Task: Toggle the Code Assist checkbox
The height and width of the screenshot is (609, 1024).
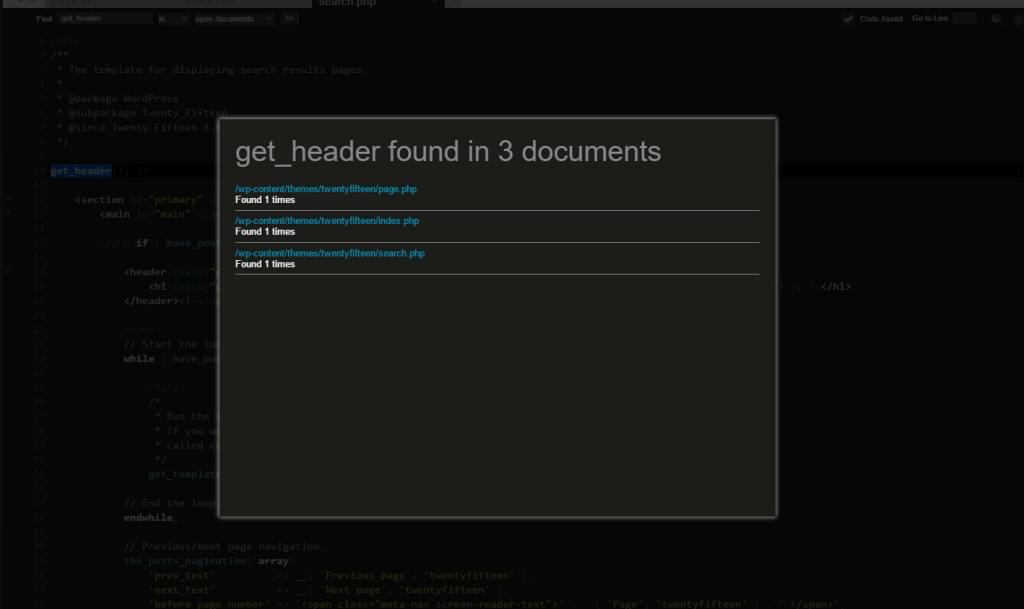Action: click(x=848, y=19)
